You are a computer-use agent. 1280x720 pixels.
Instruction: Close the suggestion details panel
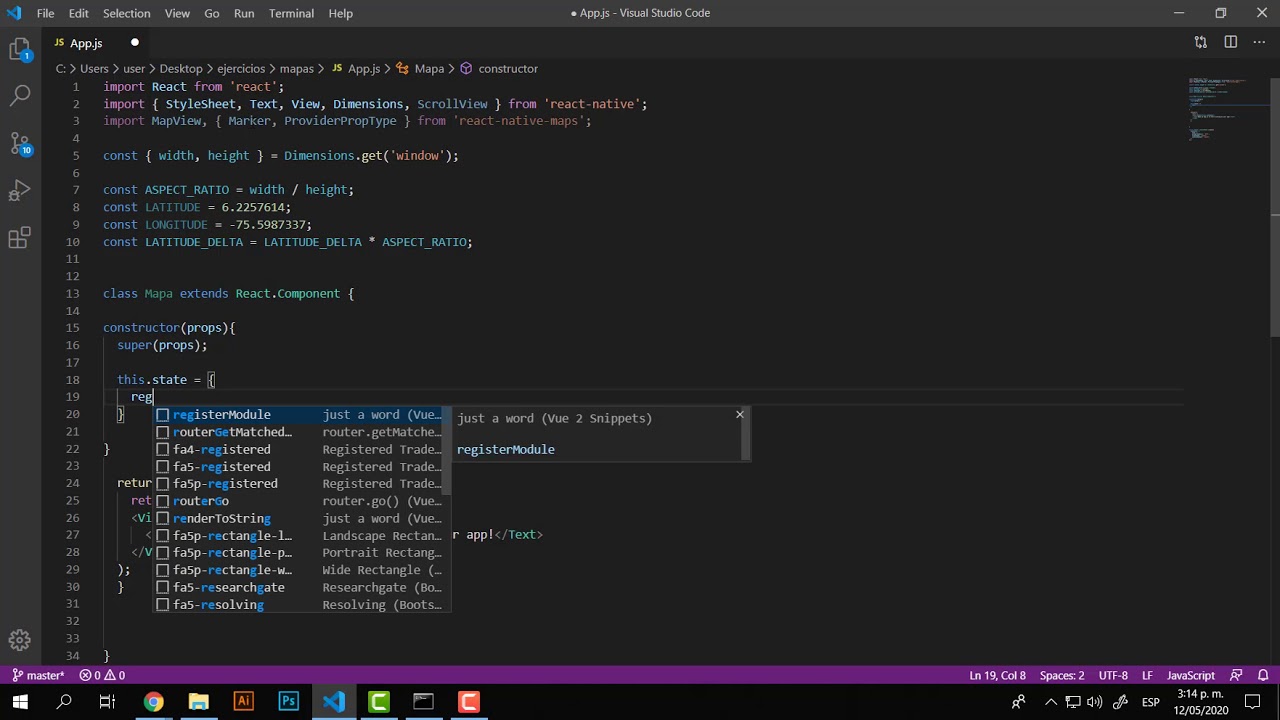pos(740,414)
